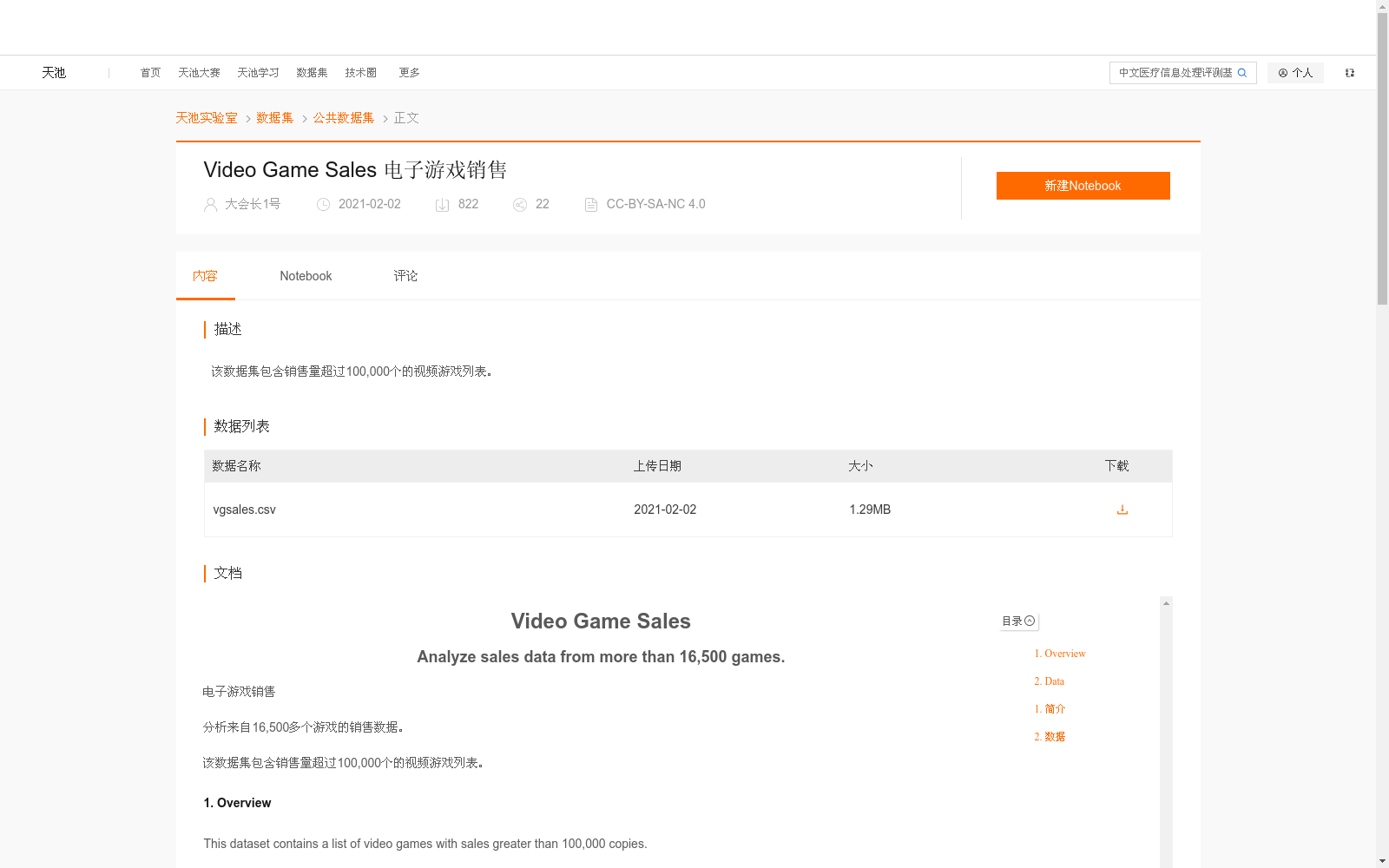Click the 数据集 breadcrumb link
This screenshot has width=1389, height=868.
[275, 118]
